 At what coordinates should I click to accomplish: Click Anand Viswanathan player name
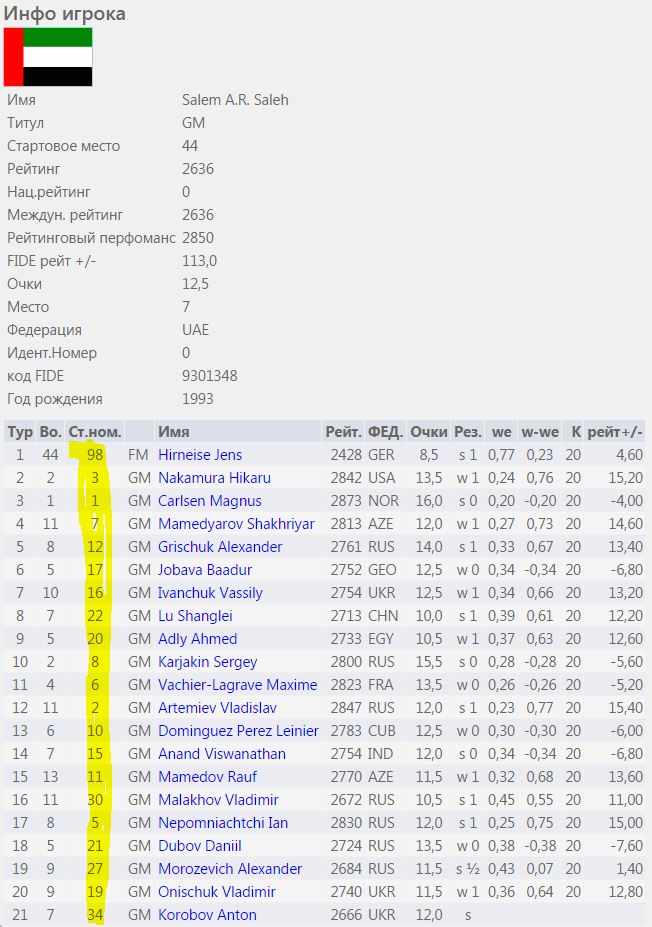click(x=222, y=754)
